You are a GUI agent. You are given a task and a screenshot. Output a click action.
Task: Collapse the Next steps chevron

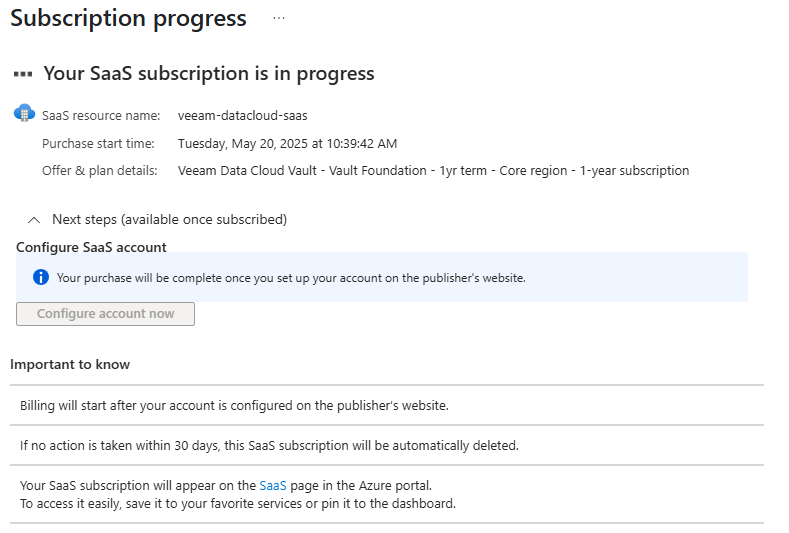click(x=34, y=220)
